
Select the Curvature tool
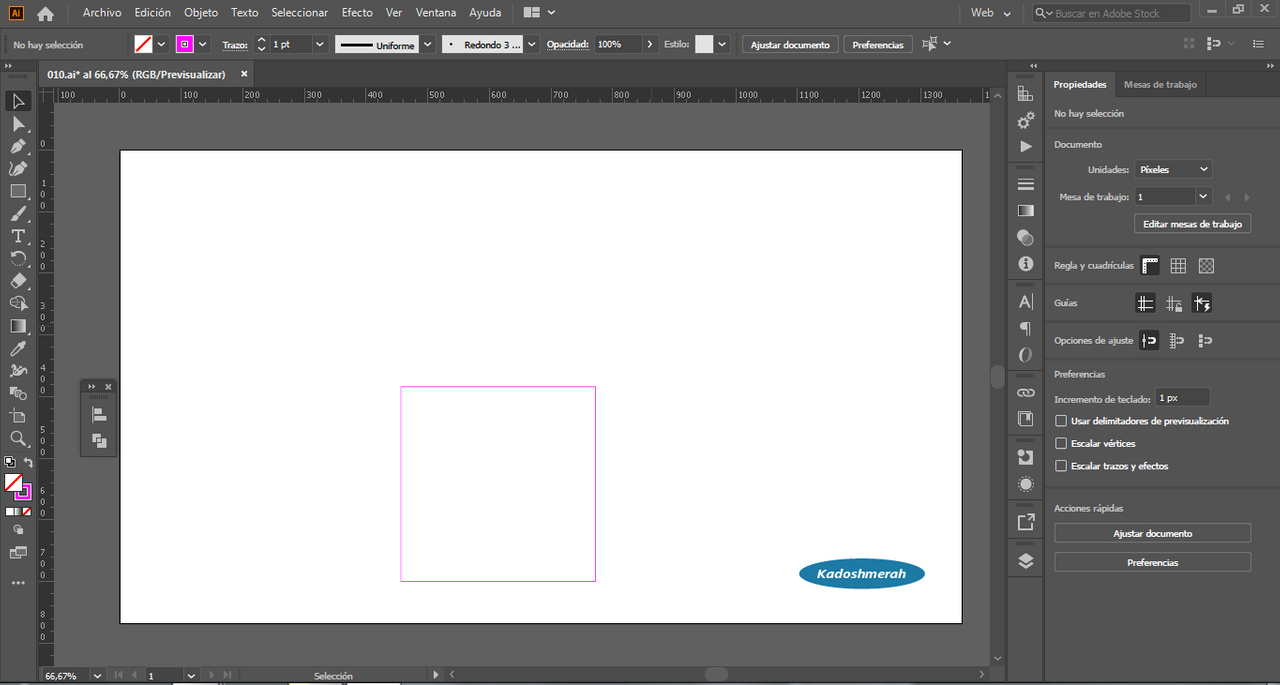tap(18, 169)
